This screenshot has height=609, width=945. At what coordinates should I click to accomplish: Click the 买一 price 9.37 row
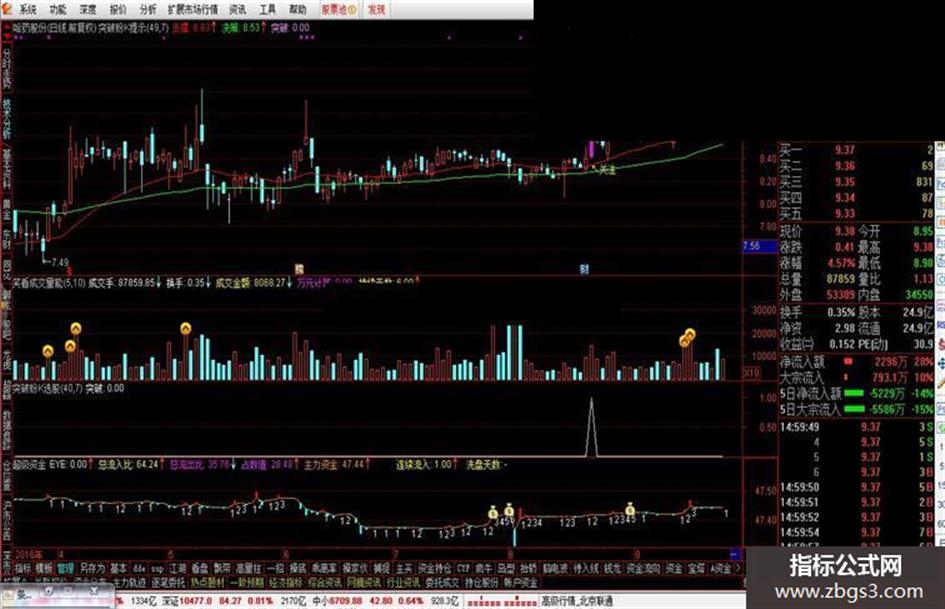pyautogui.click(x=856, y=150)
